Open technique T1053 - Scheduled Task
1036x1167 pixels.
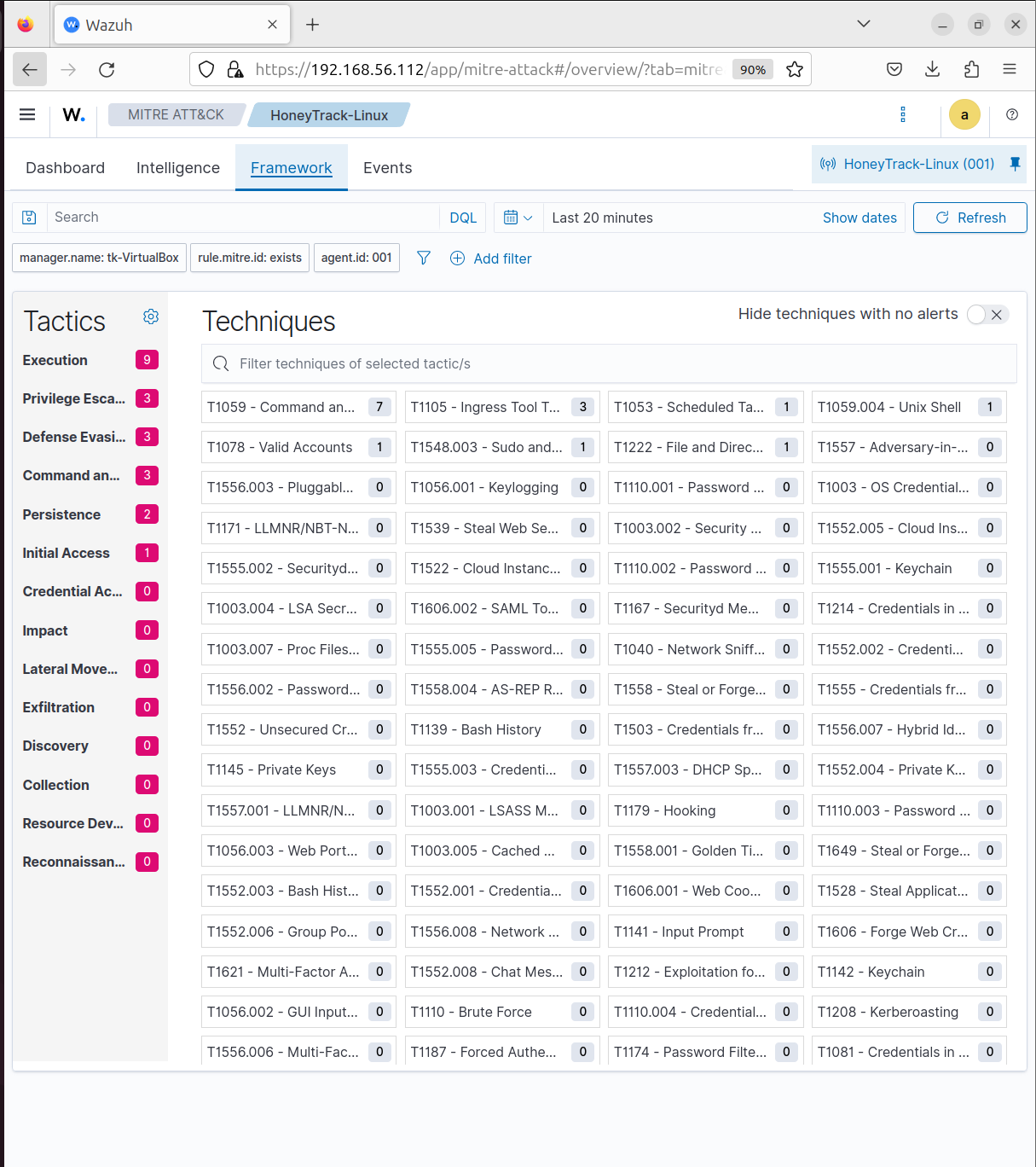706,407
